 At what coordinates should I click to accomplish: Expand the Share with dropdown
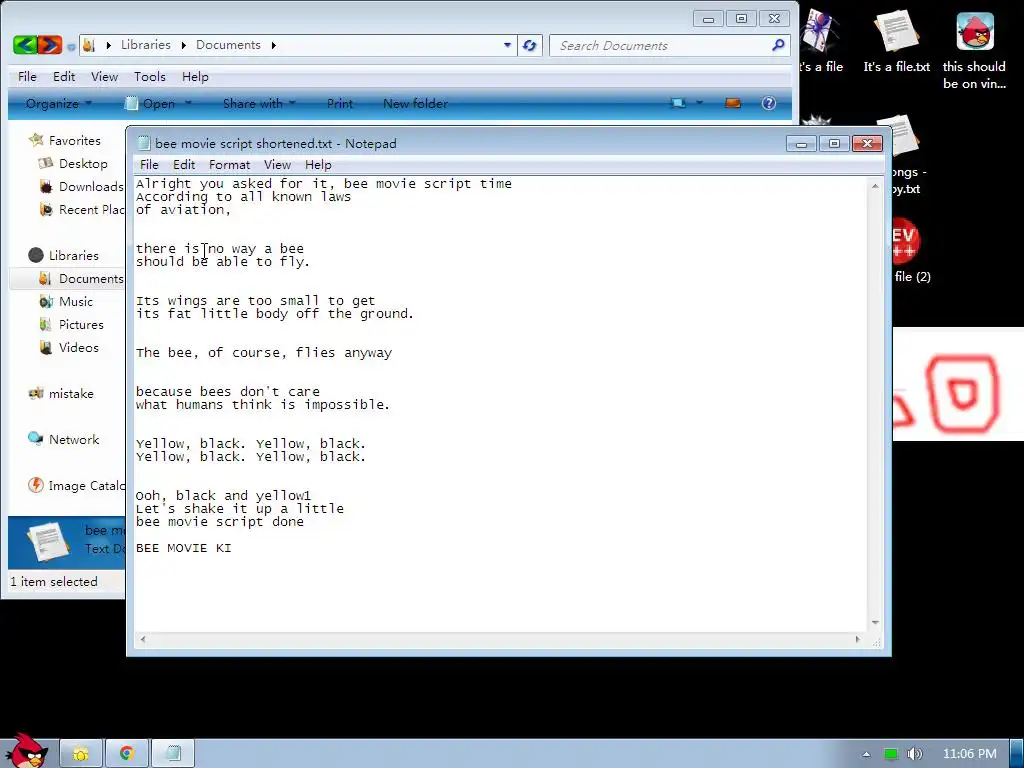click(x=259, y=103)
